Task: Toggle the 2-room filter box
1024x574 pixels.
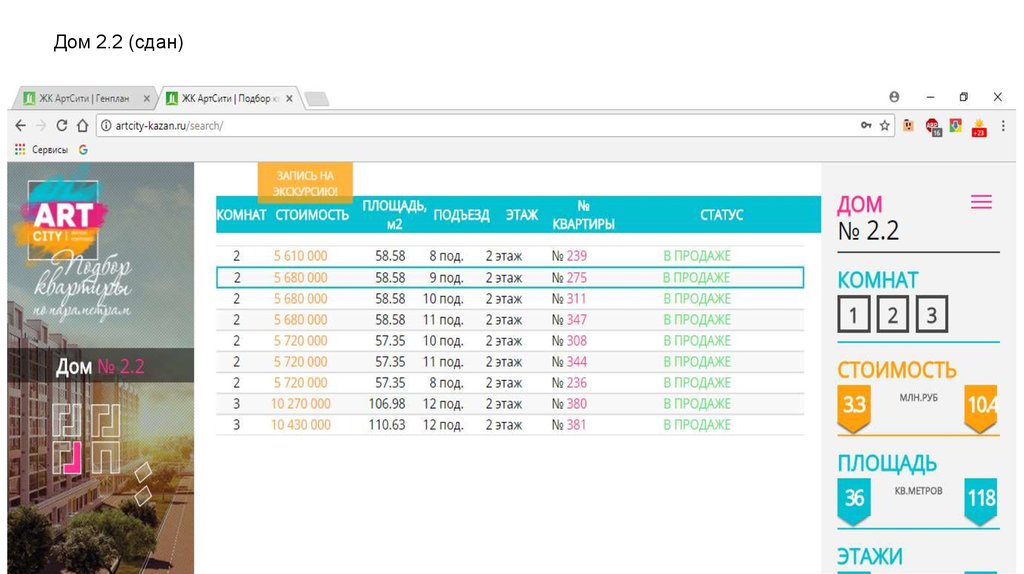Action: pyautogui.click(x=892, y=316)
